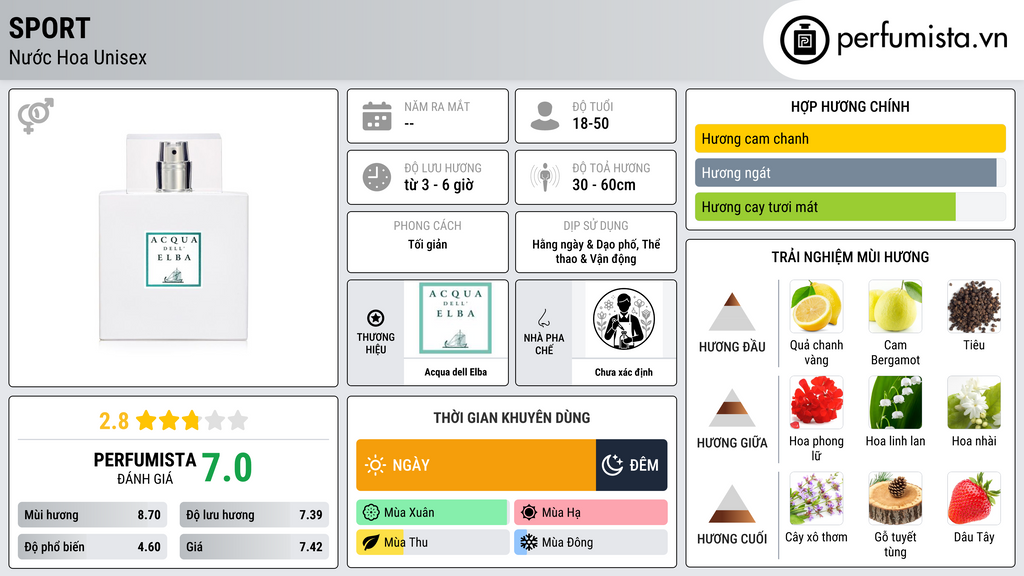Click the sun icon for Mùa Hạ
This screenshot has width=1024, height=576.
tap(529, 513)
